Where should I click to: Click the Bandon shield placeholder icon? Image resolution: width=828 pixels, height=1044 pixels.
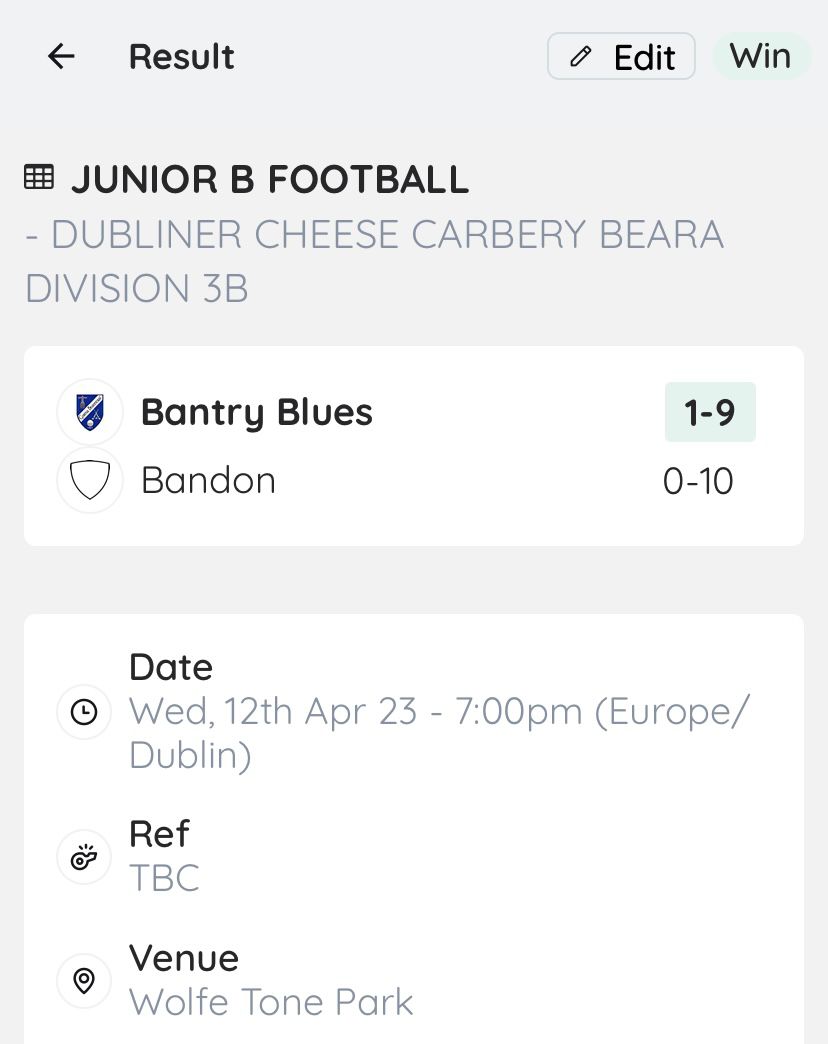coord(90,480)
